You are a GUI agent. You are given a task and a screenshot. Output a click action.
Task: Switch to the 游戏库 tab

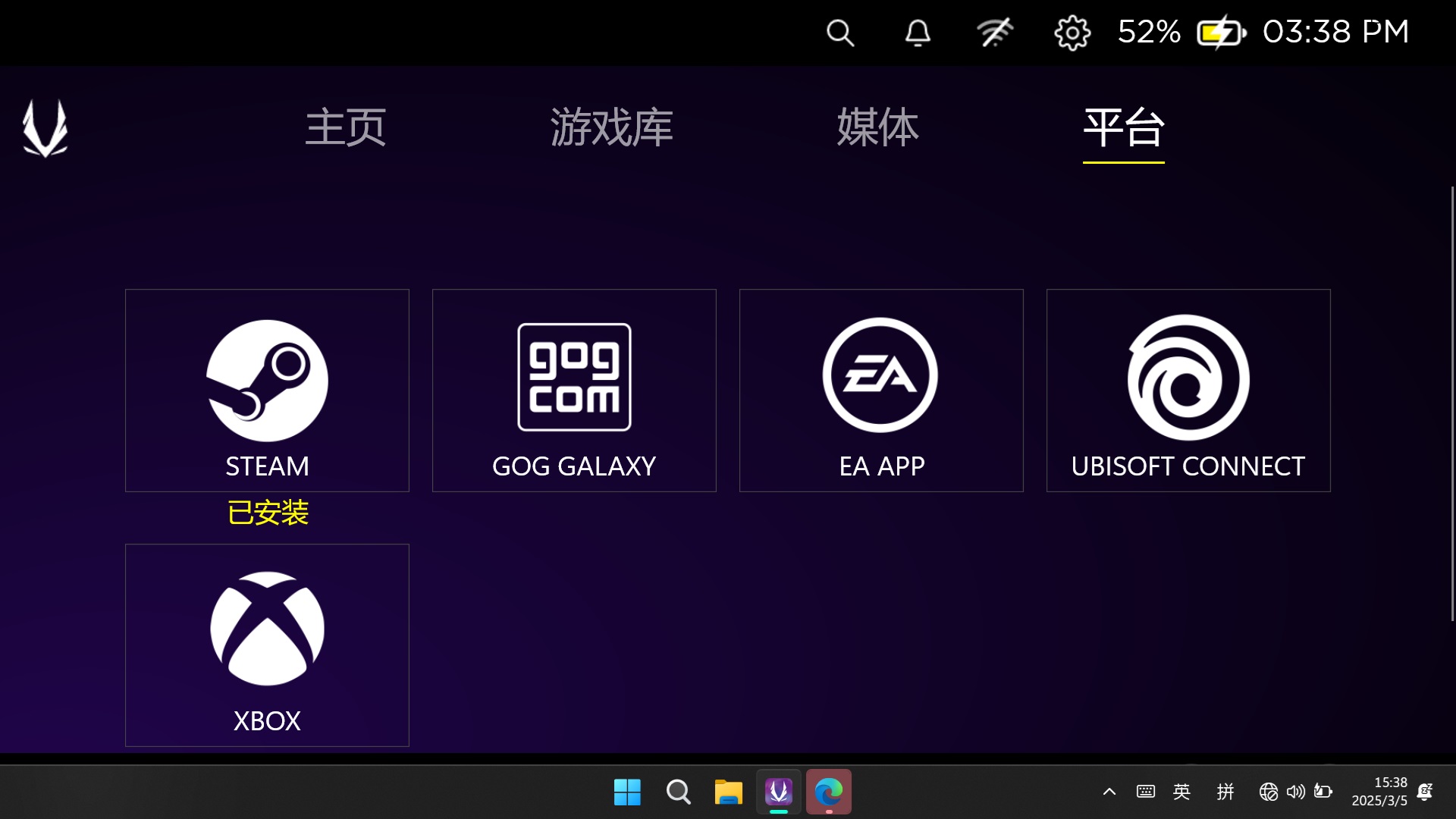611,127
